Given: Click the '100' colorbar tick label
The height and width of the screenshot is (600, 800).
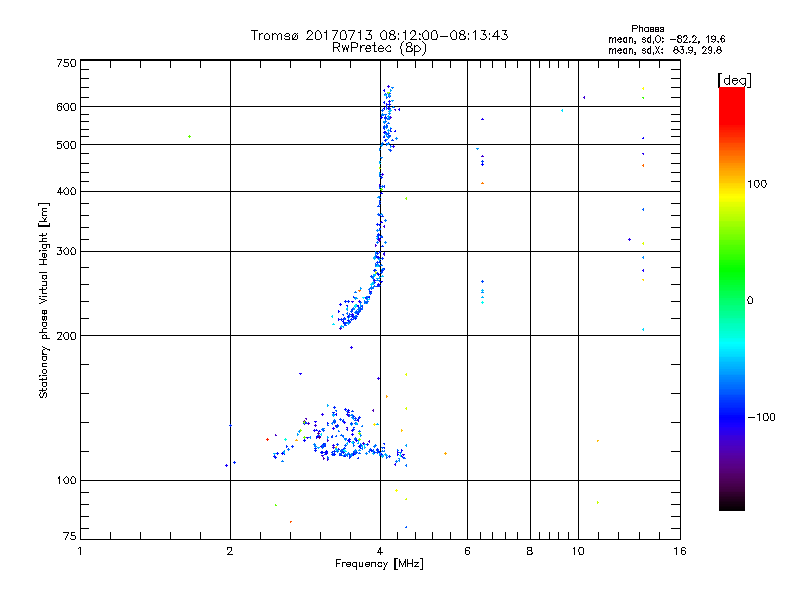Looking at the screenshot, I should point(757,184).
